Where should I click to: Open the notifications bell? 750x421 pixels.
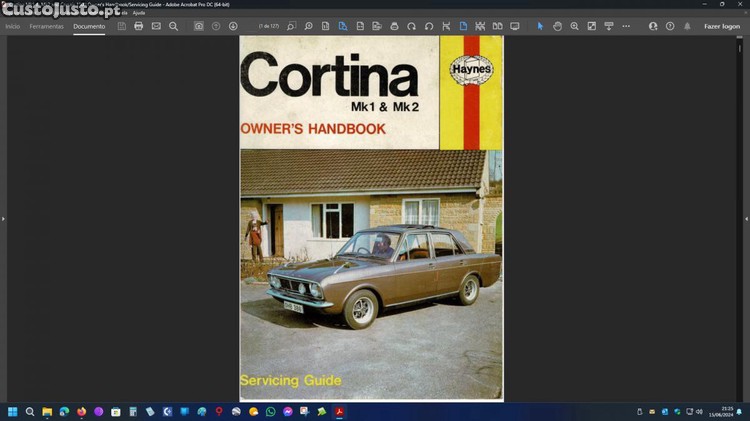coord(687,26)
